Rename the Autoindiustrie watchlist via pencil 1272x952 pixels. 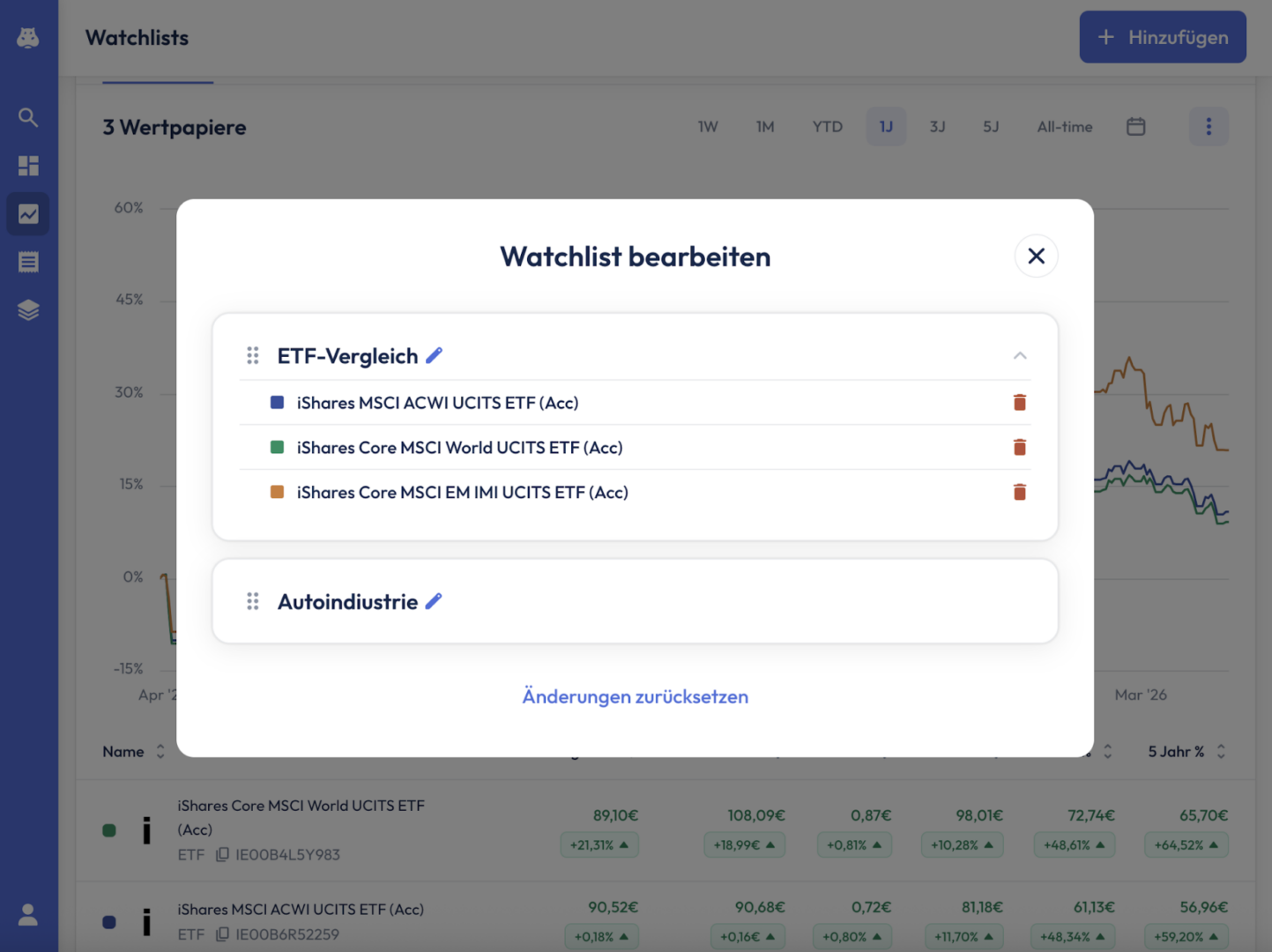coord(434,602)
